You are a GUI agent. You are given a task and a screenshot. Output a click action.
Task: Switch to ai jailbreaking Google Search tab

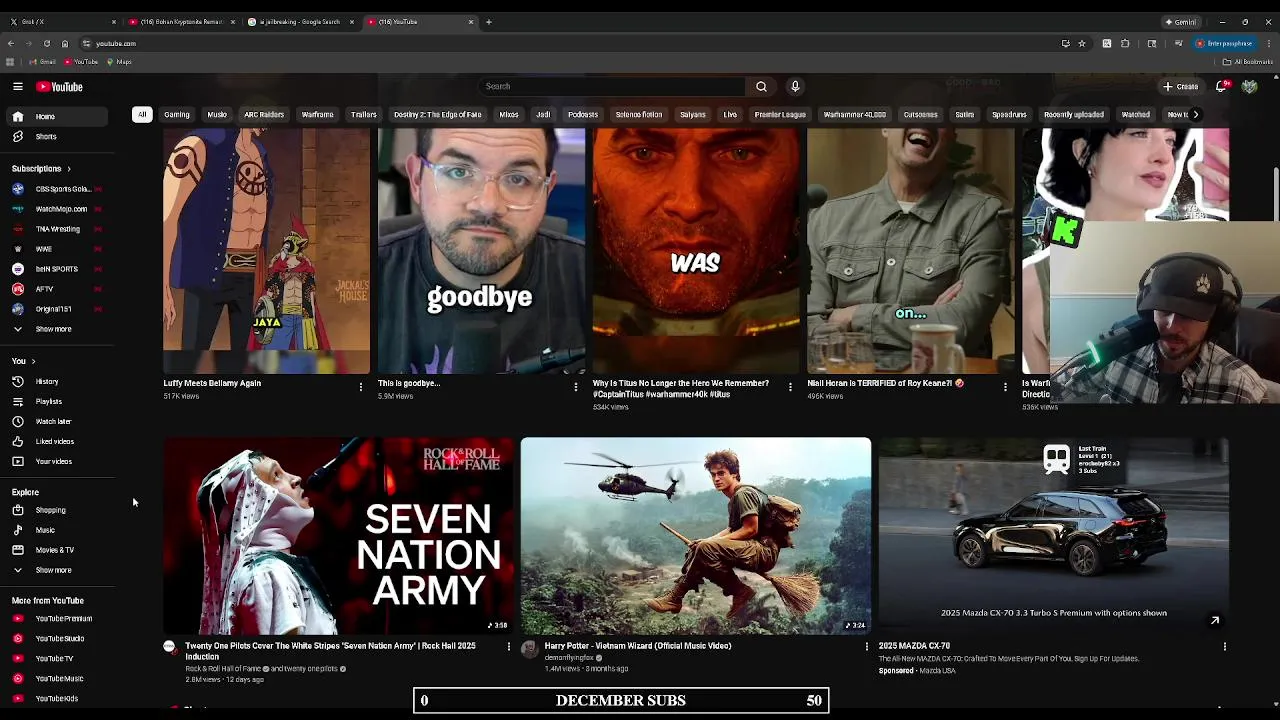pos(300,21)
